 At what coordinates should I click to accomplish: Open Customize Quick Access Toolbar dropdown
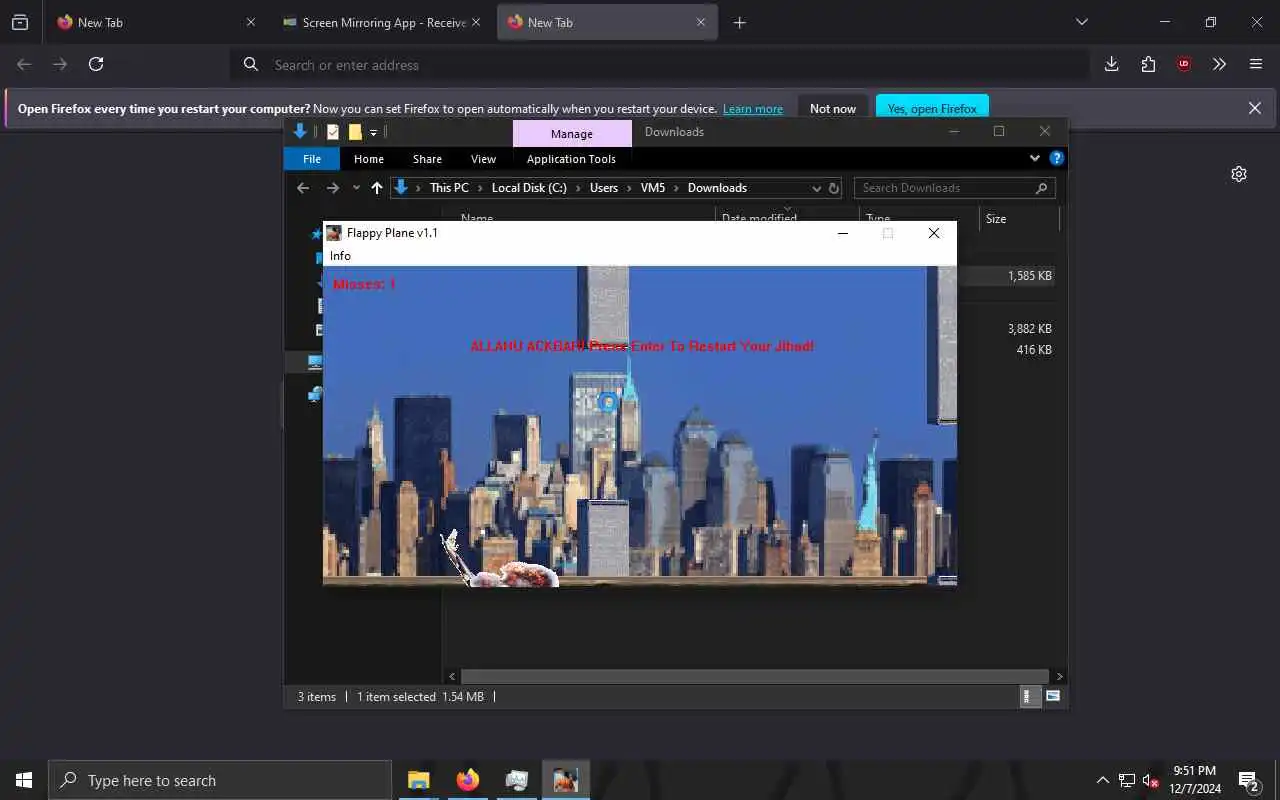coord(373,132)
